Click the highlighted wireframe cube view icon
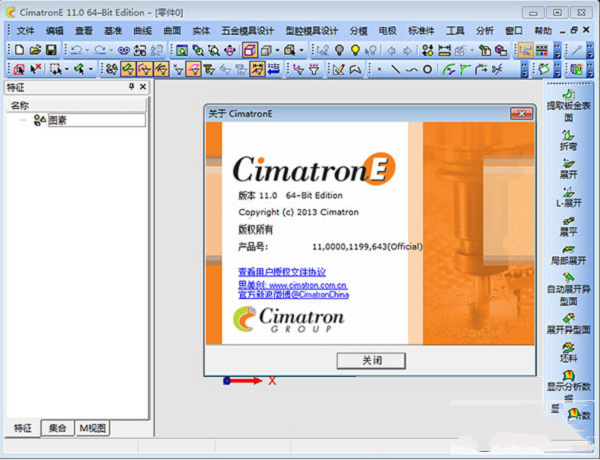This screenshot has height=460, width=600. pyautogui.click(x=250, y=50)
